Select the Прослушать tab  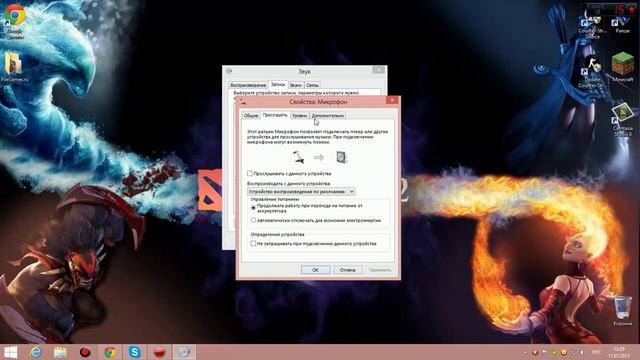click(x=275, y=115)
